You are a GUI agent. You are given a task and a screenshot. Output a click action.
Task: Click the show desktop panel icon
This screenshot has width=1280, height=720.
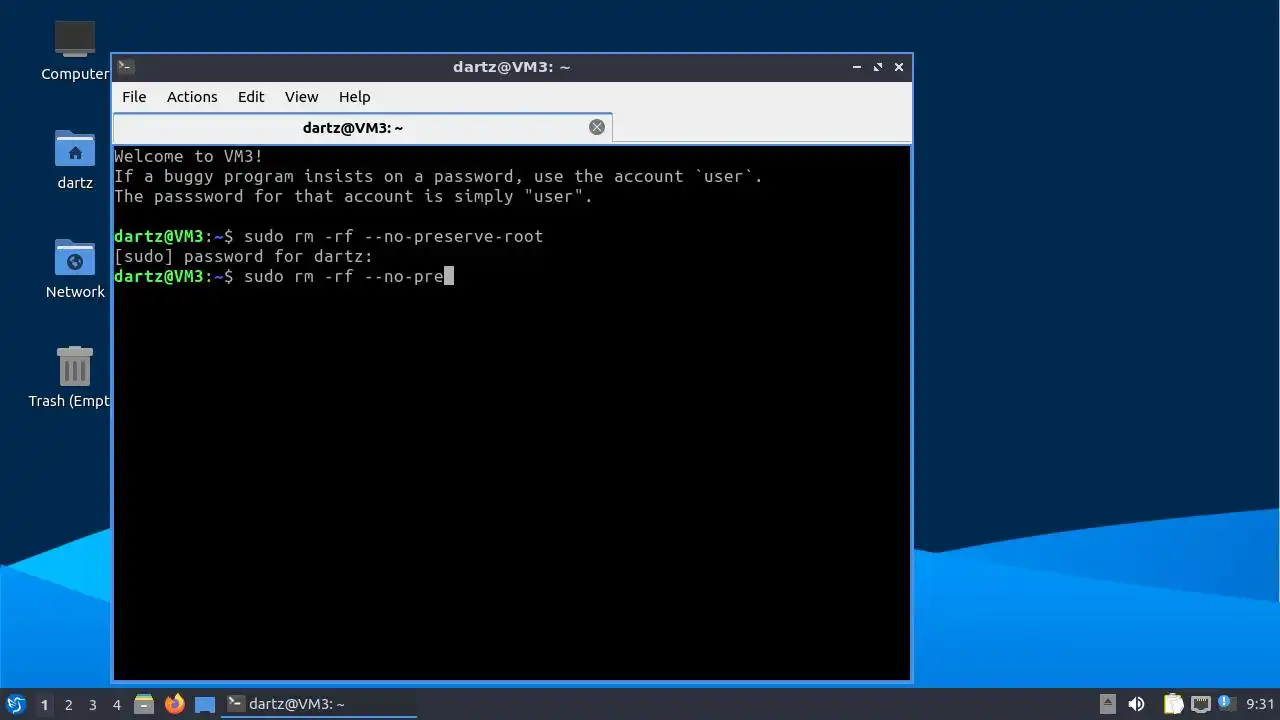205,704
